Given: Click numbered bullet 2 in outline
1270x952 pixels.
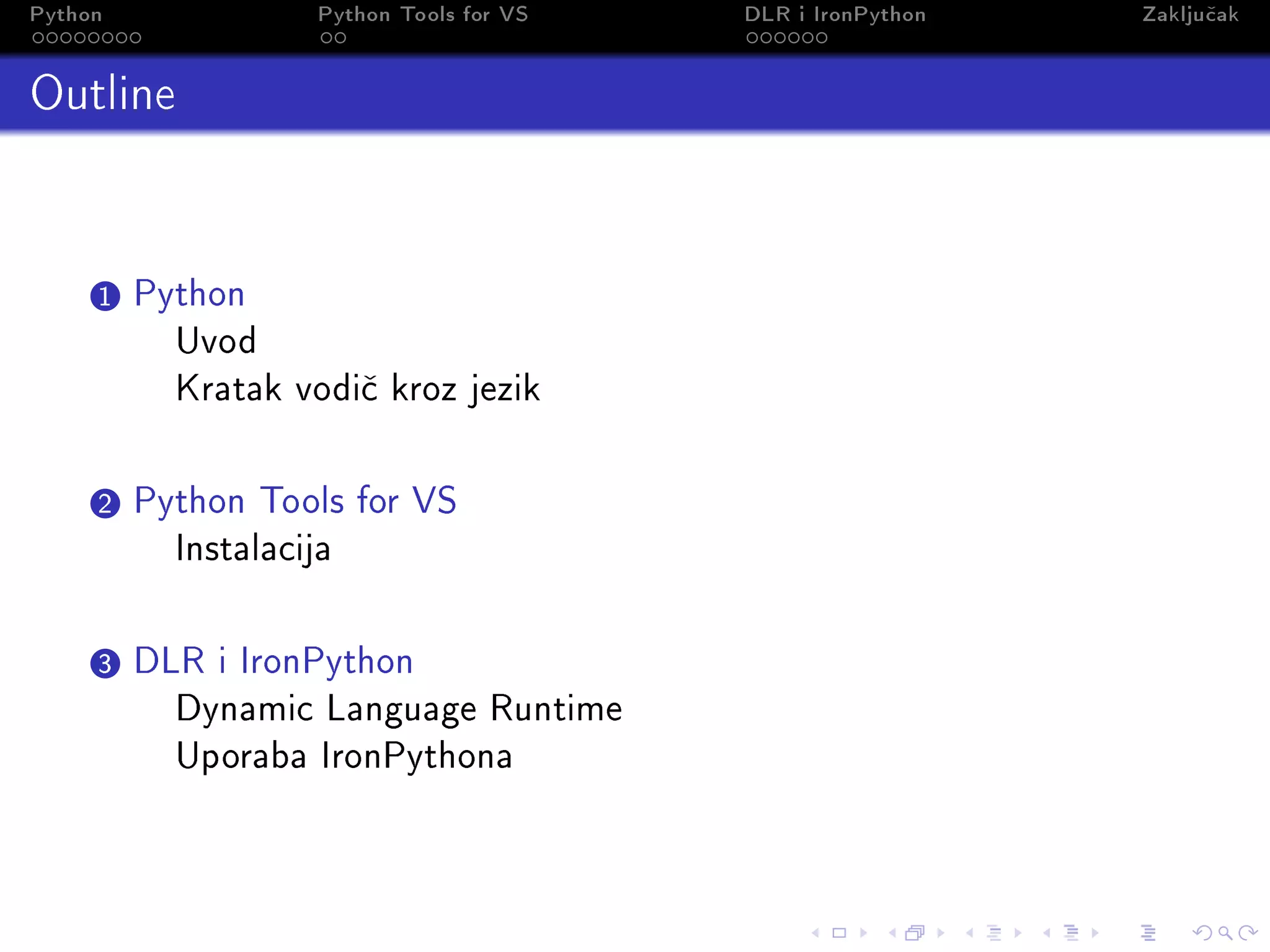Looking at the screenshot, I should pos(105,503).
